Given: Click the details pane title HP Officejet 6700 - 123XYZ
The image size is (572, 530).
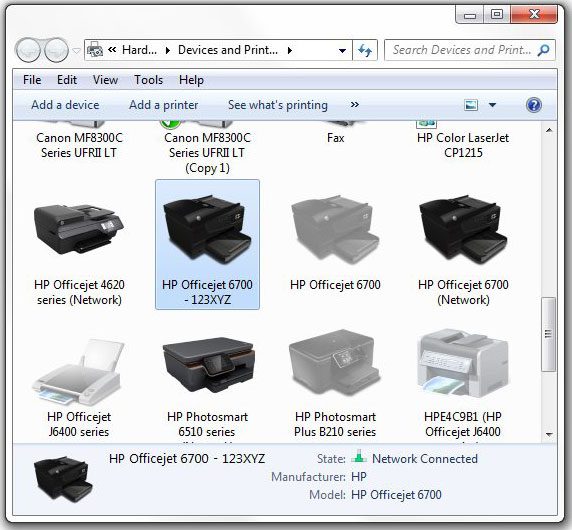Looking at the screenshot, I should [187, 459].
